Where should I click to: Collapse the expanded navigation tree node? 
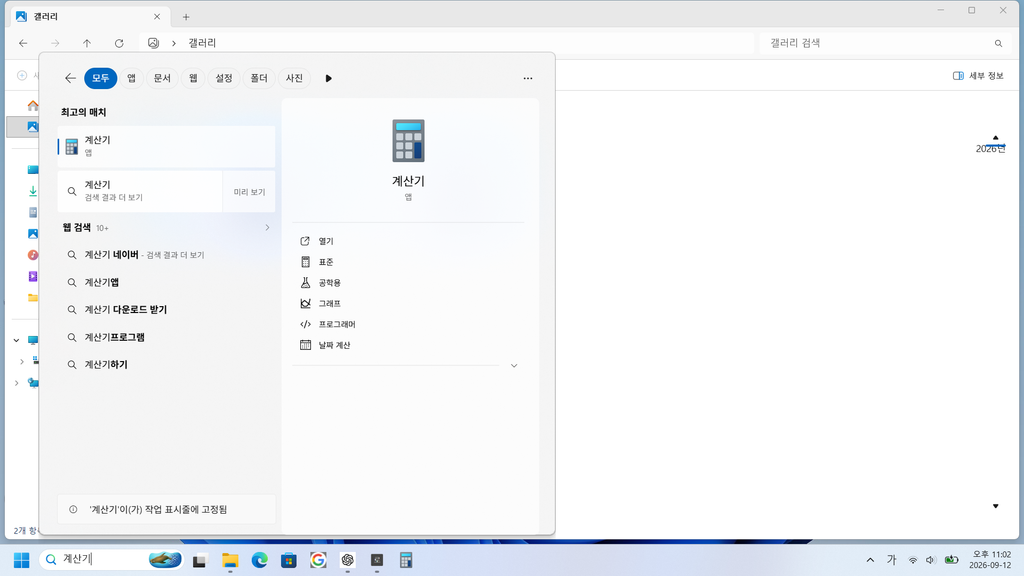pos(16,340)
